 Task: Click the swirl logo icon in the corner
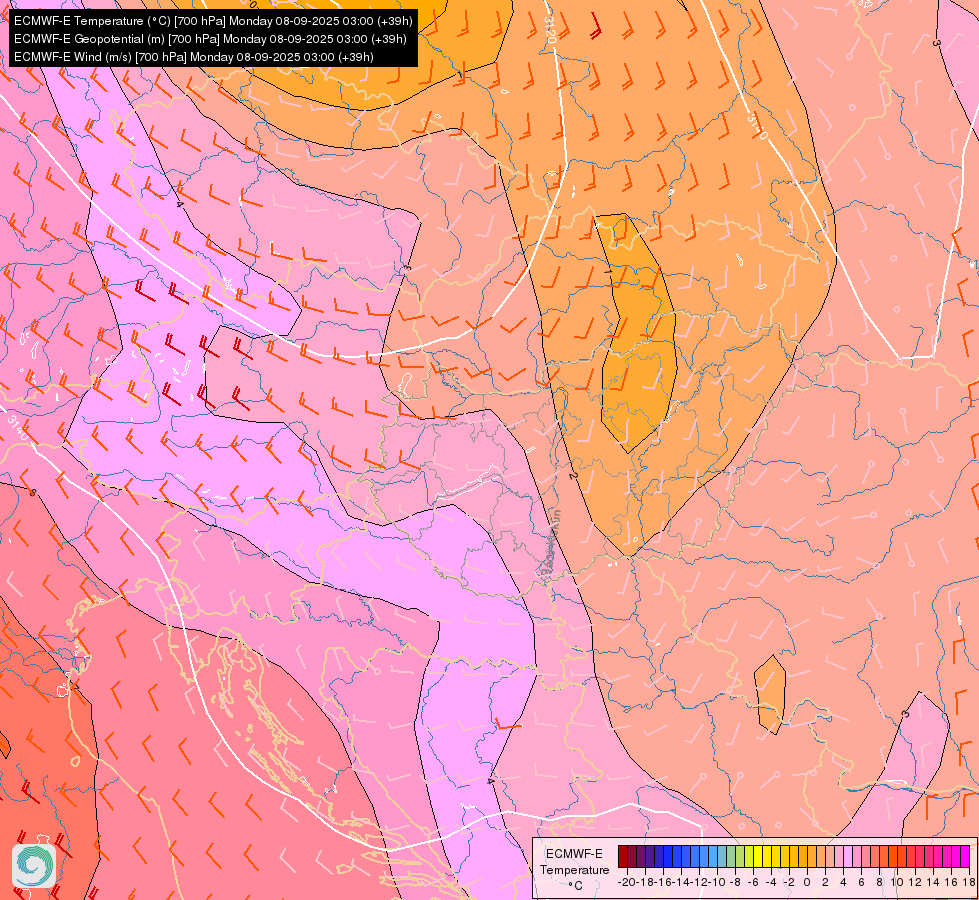(34, 866)
